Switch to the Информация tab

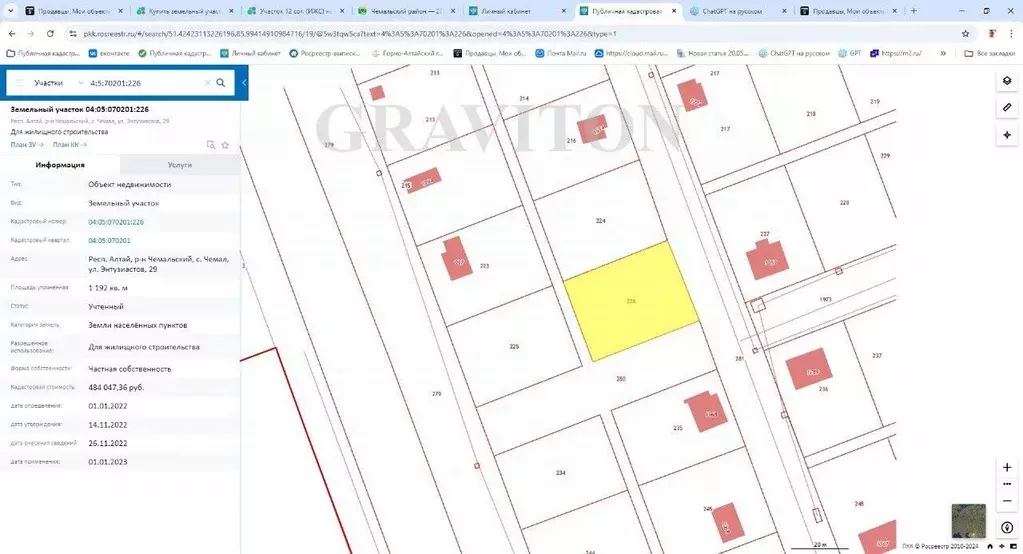[60, 165]
